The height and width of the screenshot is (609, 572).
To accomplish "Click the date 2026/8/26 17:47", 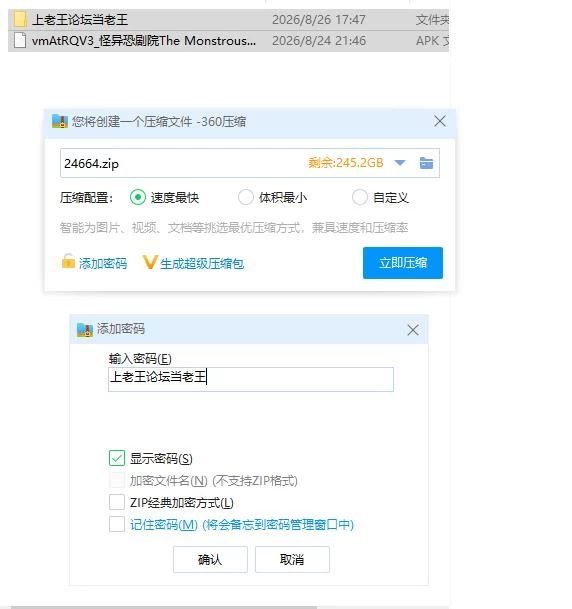I will pyautogui.click(x=319, y=19).
